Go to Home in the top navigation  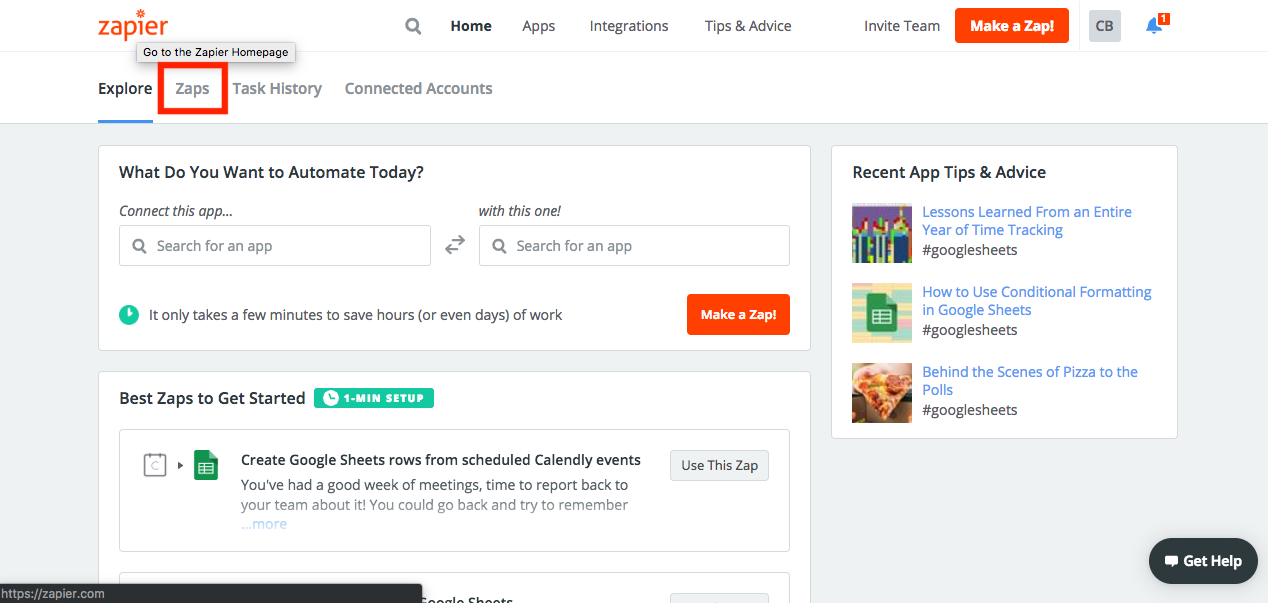pos(471,26)
